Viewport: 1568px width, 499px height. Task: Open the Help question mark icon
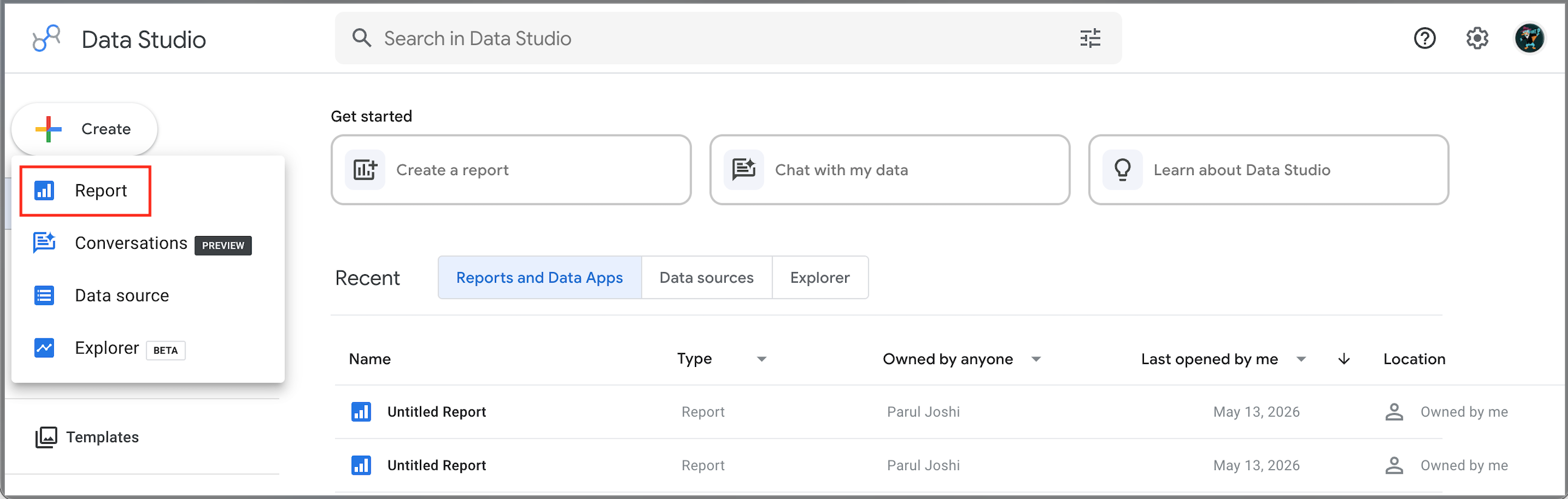point(1424,38)
